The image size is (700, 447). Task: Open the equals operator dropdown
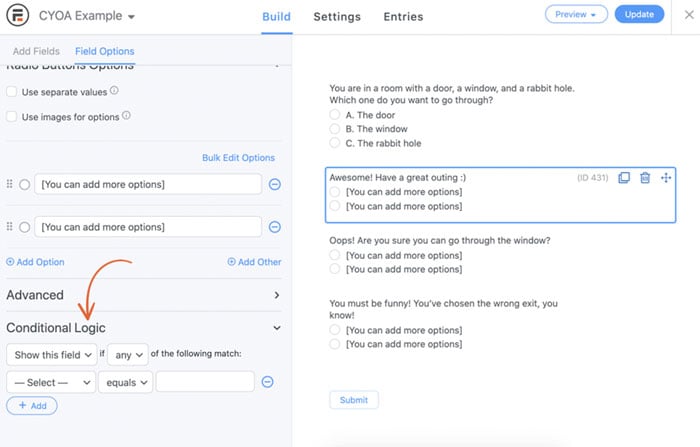[x=126, y=381]
